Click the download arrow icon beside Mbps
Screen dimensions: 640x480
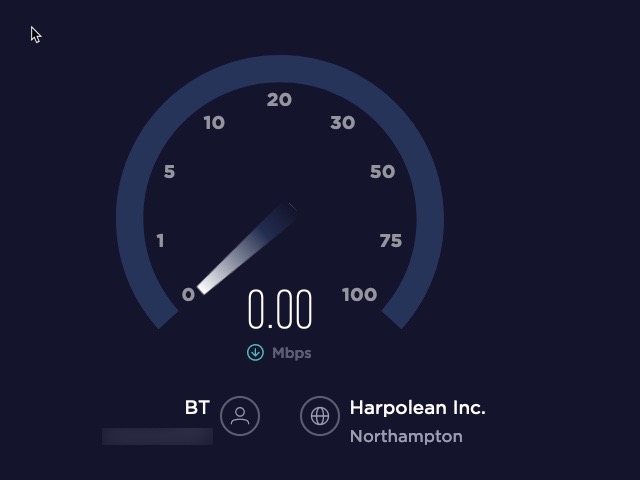pyautogui.click(x=256, y=352)
